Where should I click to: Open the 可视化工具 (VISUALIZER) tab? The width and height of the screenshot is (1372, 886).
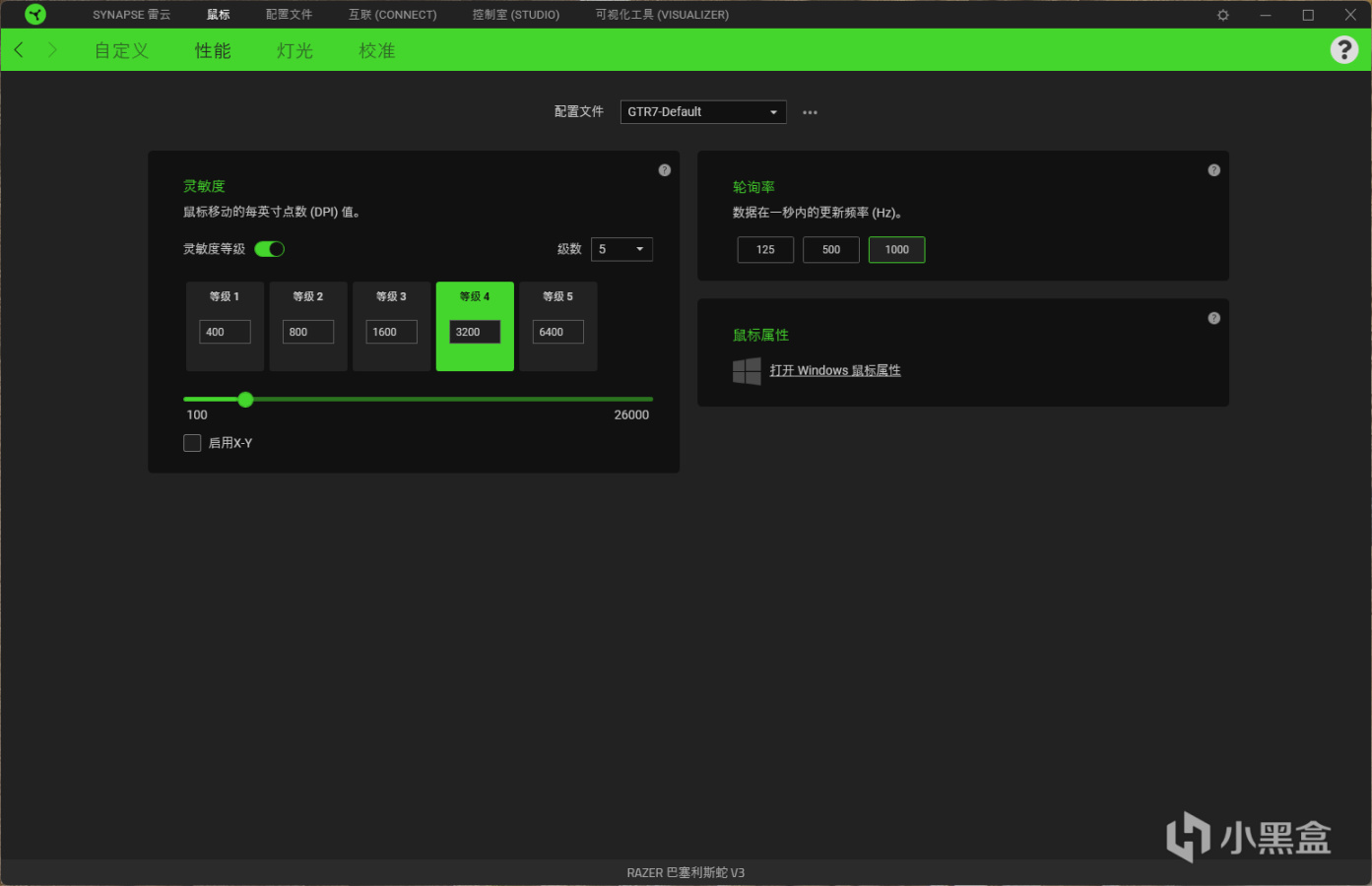(662, 15)
